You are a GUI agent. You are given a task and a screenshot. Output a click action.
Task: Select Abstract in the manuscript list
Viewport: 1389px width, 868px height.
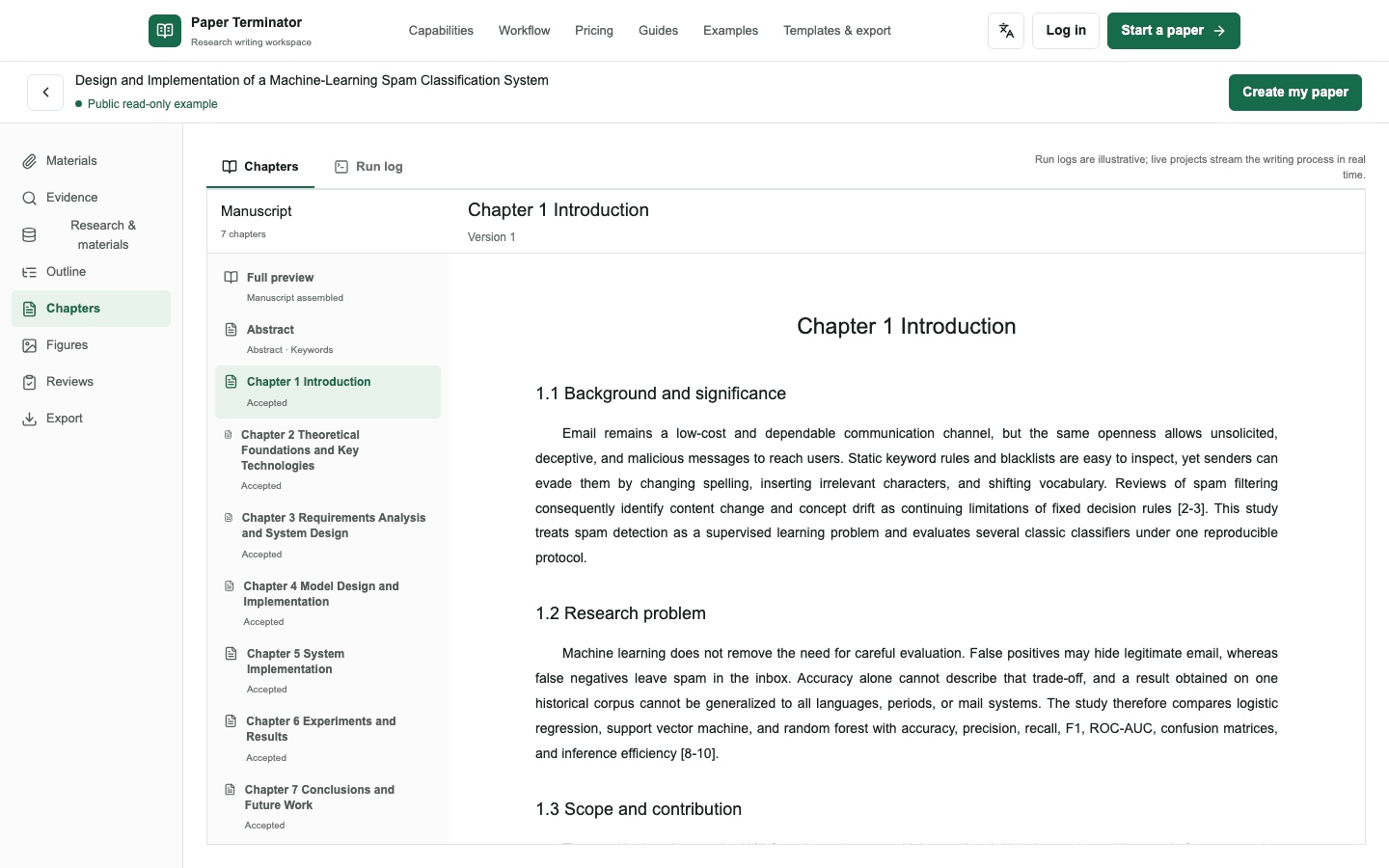click(x=328, y=339)
